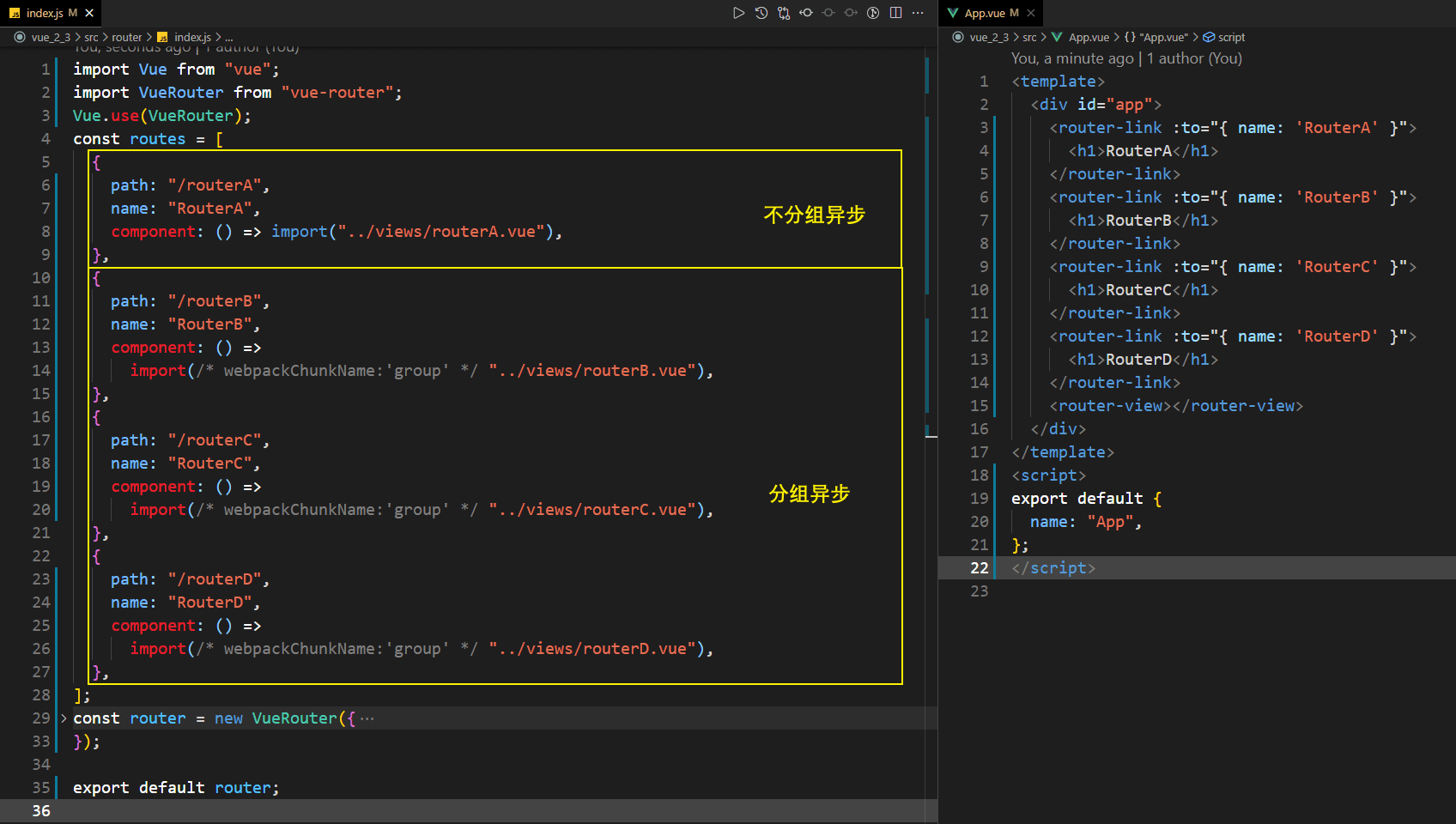1456x824 pixels.
Task: Click name "RouterB" value in index.js
Action: (209, 324)
